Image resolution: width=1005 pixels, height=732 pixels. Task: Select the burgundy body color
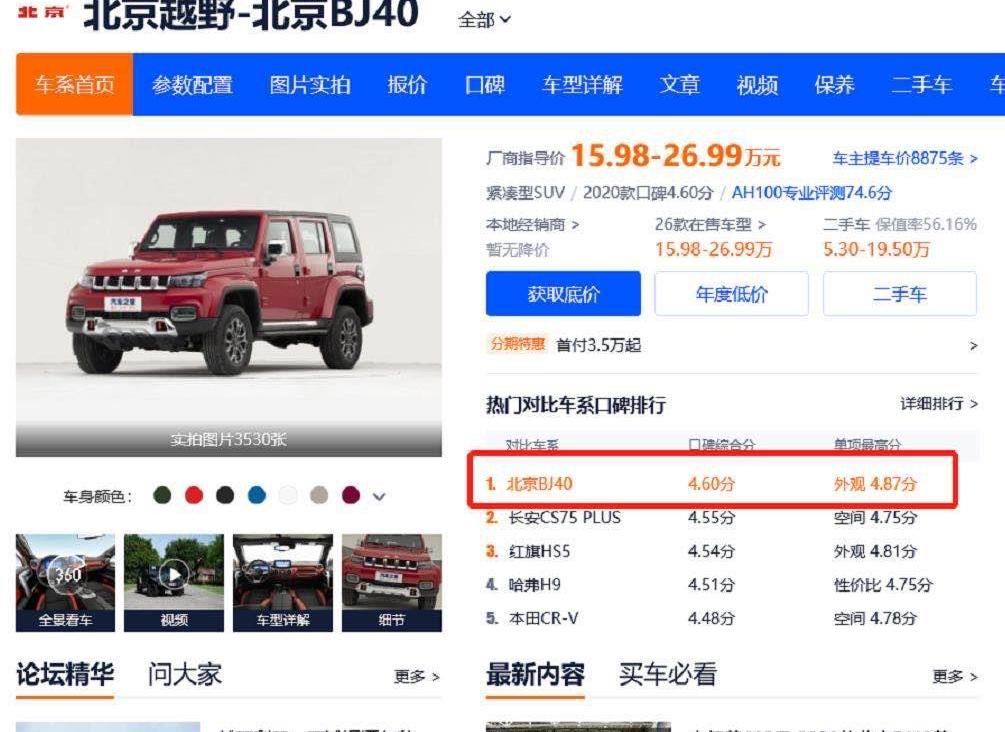[351, 495]
